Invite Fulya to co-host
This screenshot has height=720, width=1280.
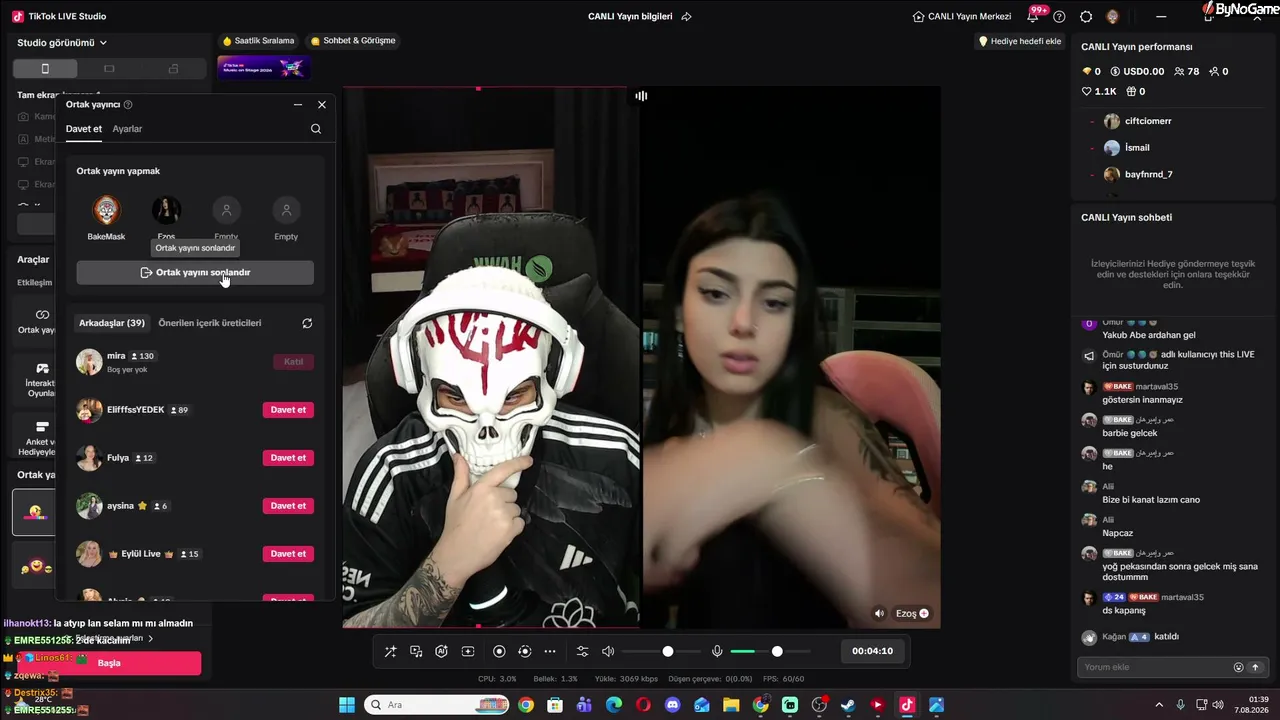click(288, 458)
